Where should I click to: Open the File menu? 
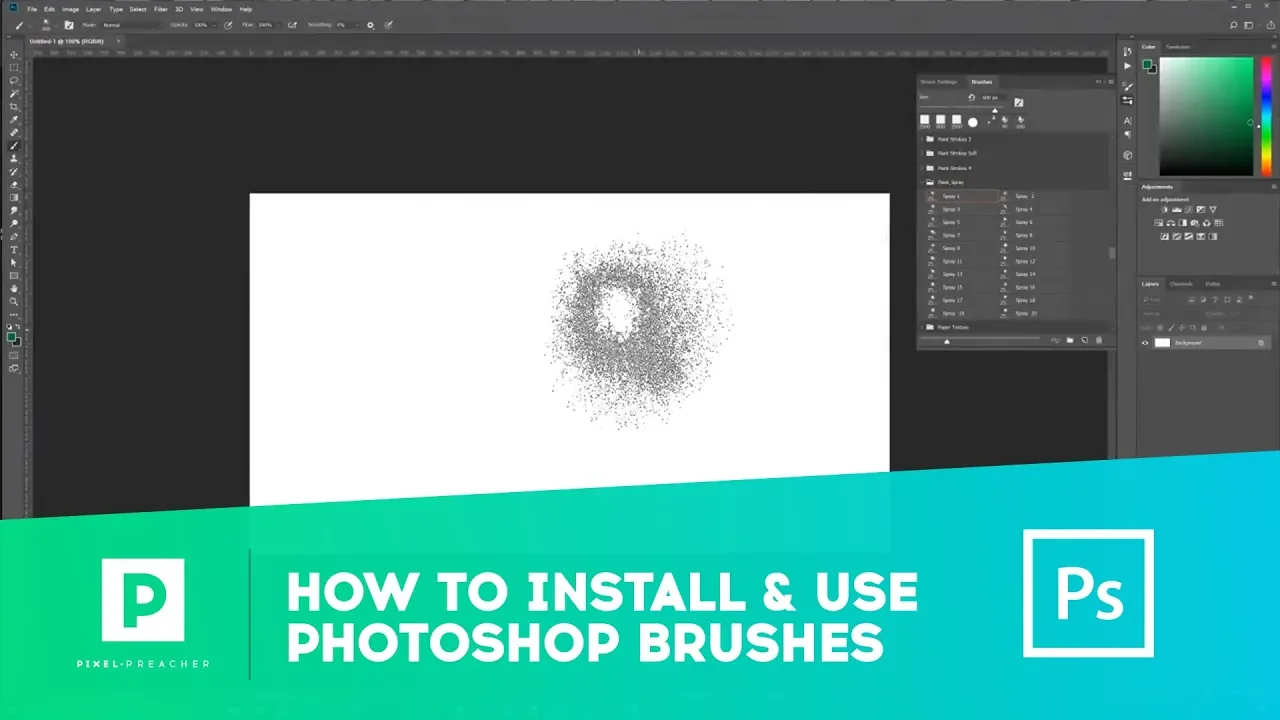pos(32,9)
